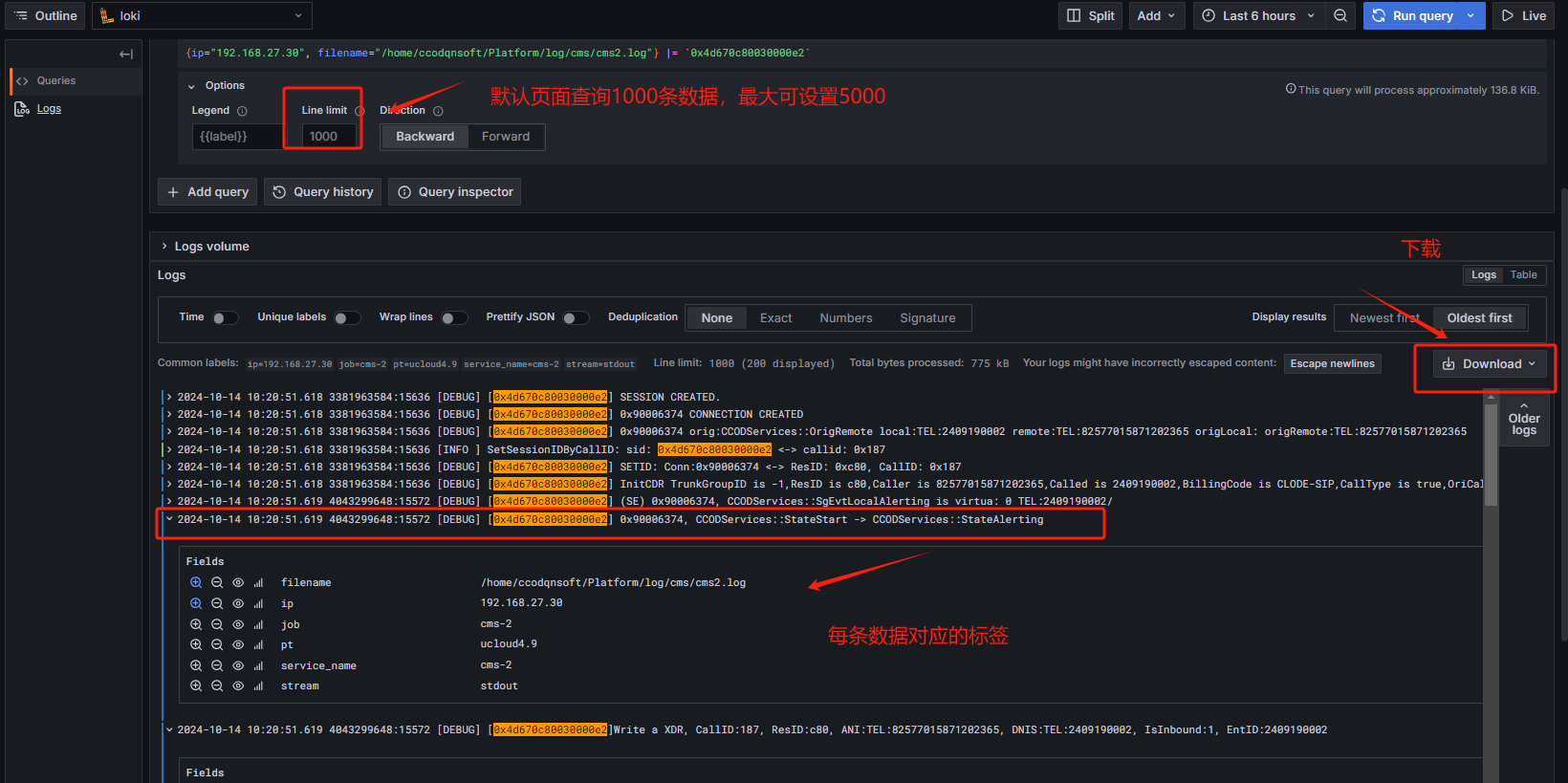Open ad-hoc statistics icon for stream

258,685
